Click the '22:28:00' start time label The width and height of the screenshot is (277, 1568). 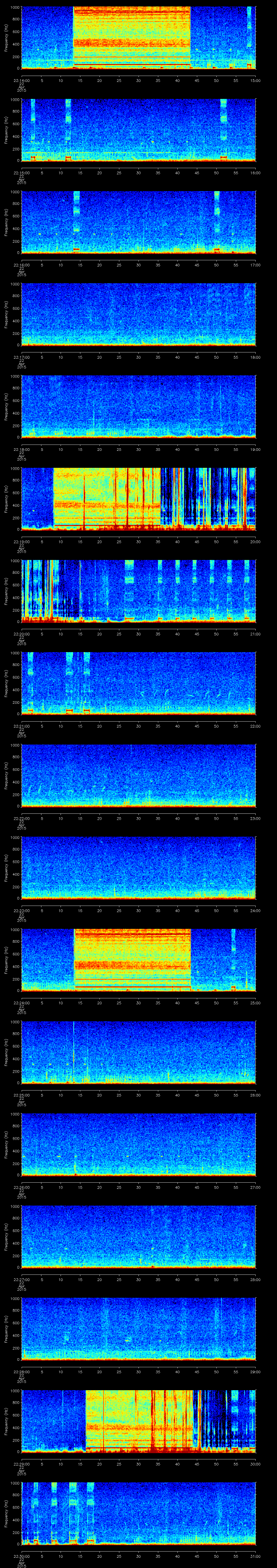21,1371
